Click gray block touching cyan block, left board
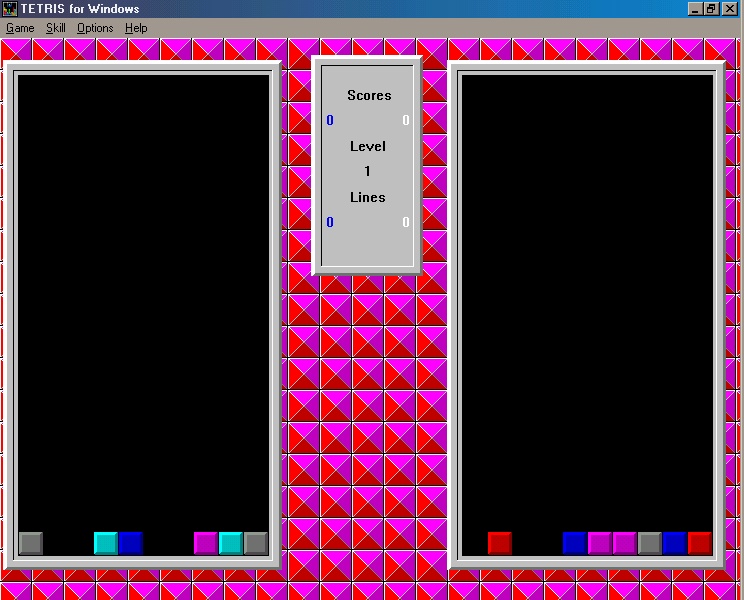Screen dimensions: 744x600 256,543
